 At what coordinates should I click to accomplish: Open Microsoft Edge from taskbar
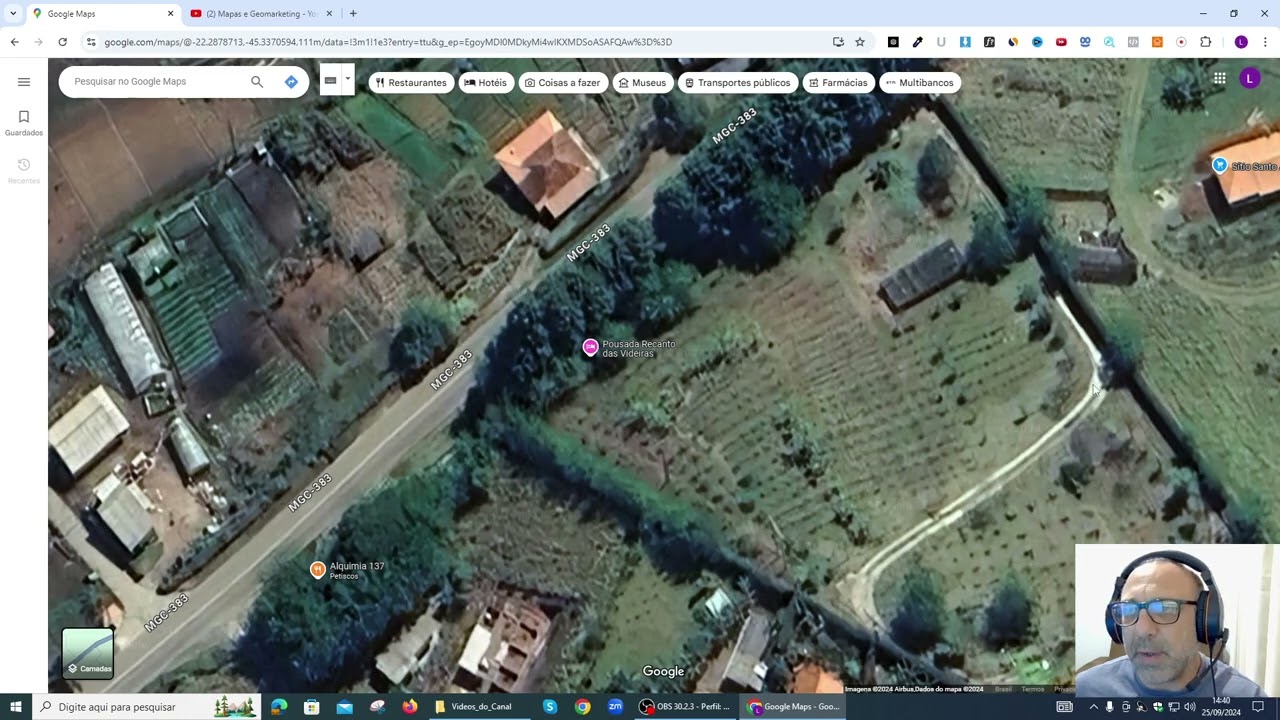click(279, 707)
